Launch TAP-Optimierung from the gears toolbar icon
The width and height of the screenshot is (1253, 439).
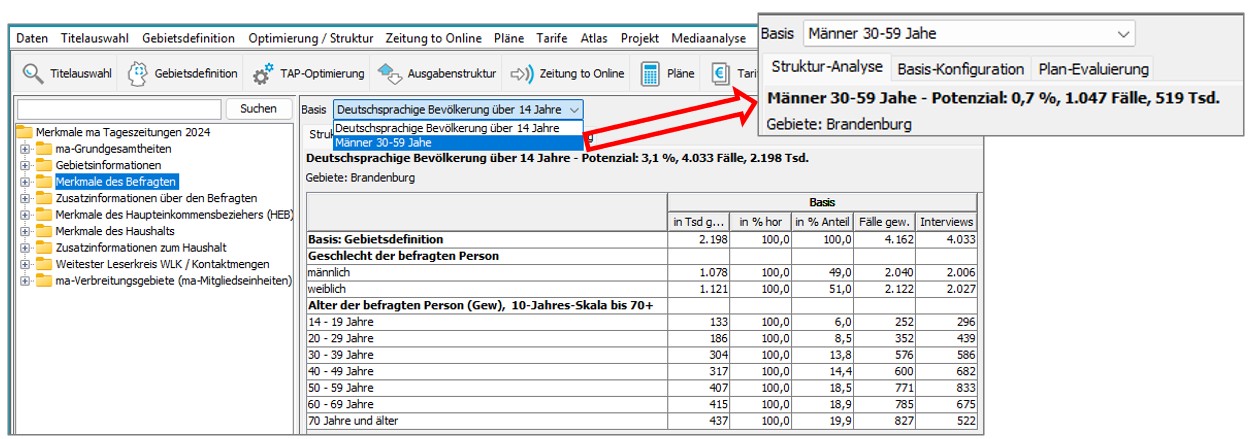click(x=308, y=73)
